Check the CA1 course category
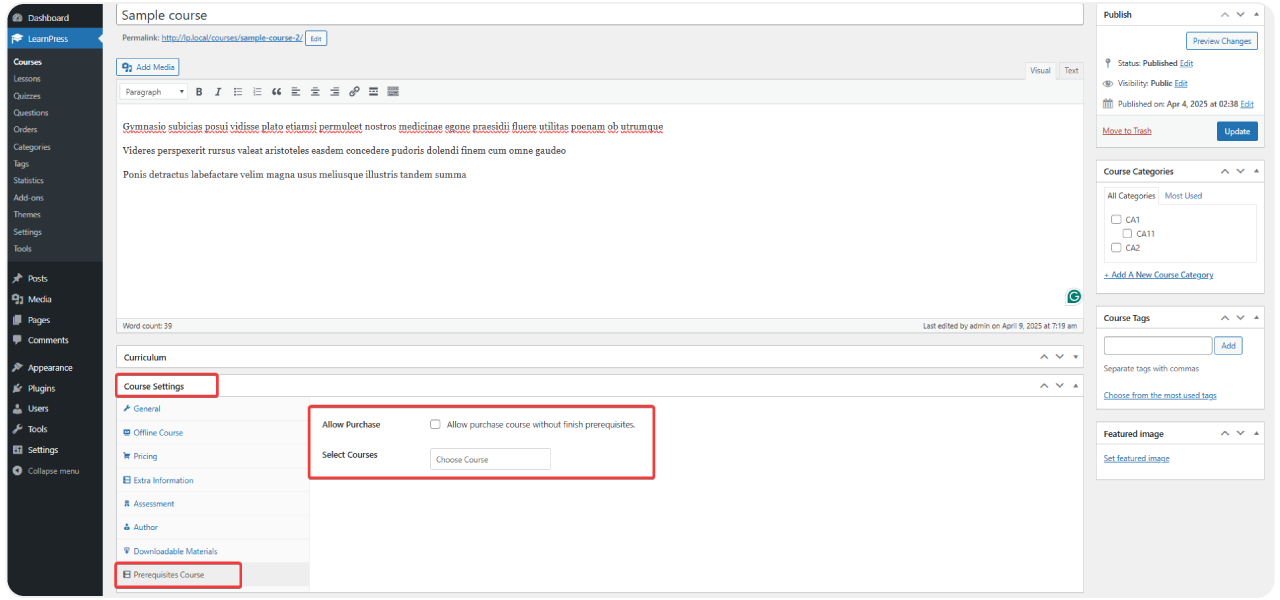Viewport: 1280px width, 600px height. coord(1116,219)
